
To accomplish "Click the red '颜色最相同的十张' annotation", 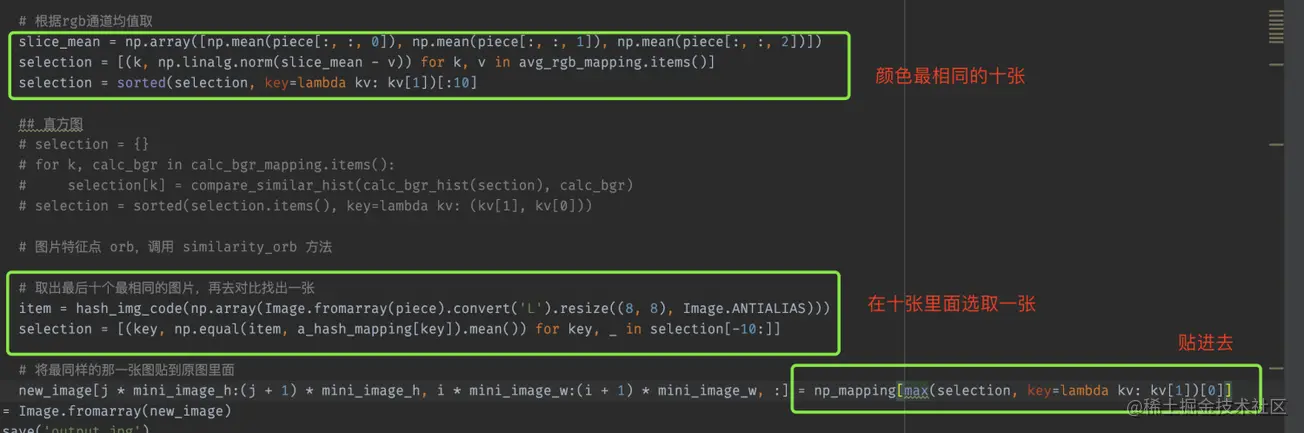I will (x=950, y=76).
